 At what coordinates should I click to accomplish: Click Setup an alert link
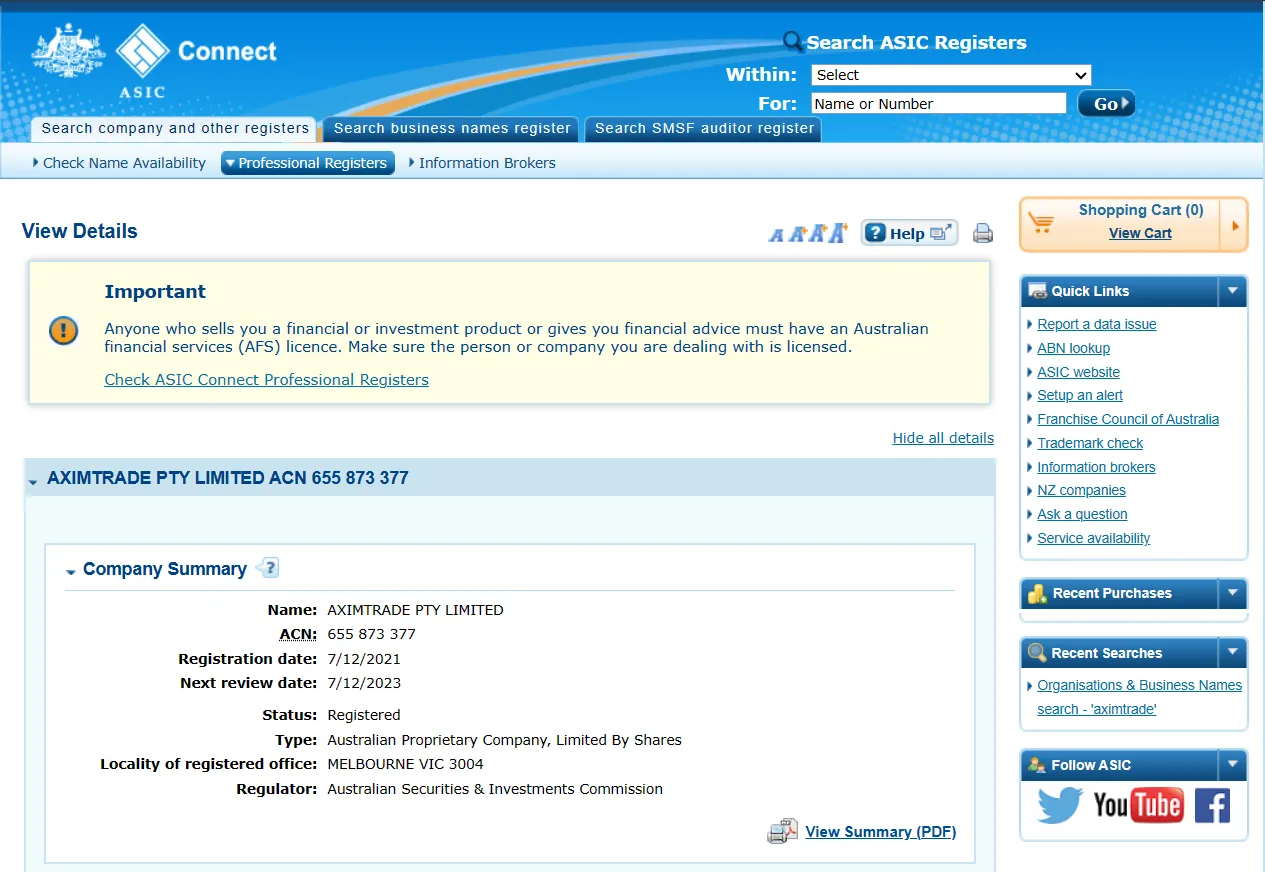point(1080,395)
